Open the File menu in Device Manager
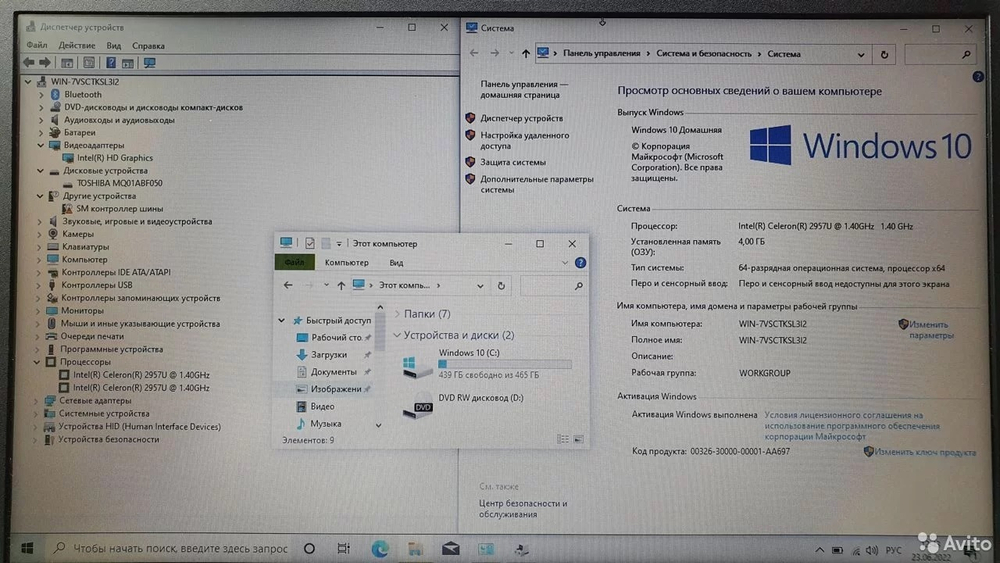Image resolution: width=1000 pixels, height=563 pixels. 37,45
